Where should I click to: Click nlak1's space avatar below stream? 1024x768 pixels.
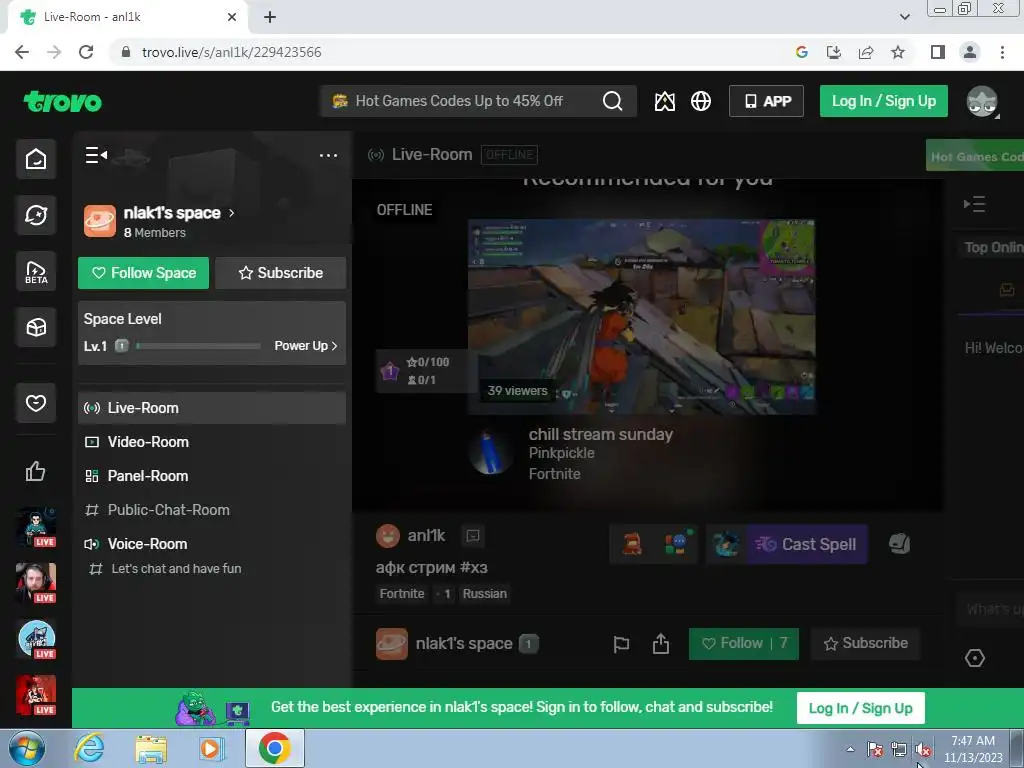coord(391,644)
